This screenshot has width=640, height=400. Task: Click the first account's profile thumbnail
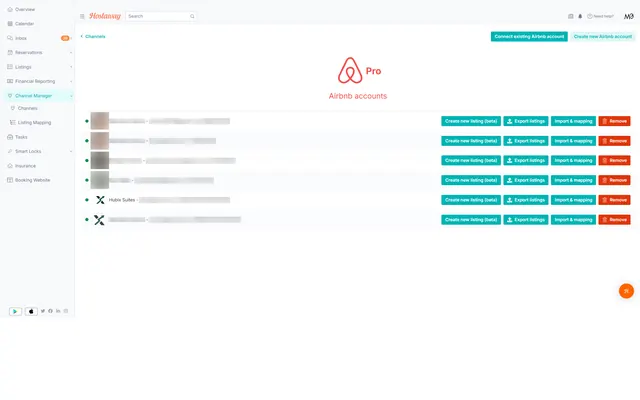pos(100,121)
